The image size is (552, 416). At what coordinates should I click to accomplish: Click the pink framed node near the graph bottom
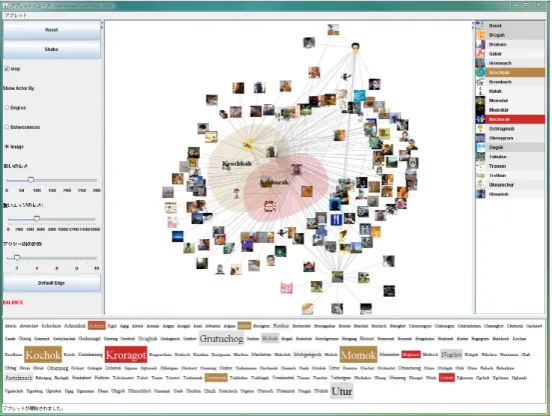pyautogui.click(x=286, y=288)
